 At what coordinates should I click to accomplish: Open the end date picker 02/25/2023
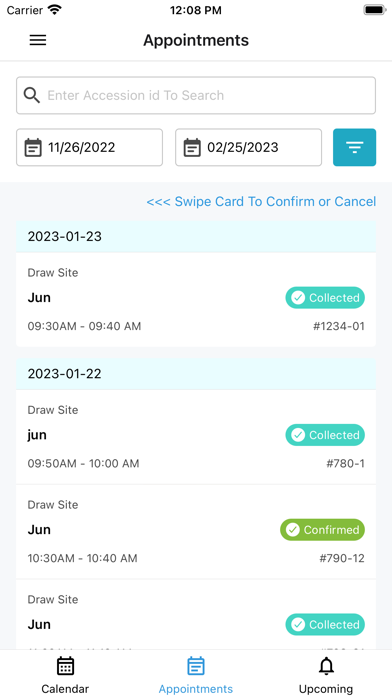249,147
